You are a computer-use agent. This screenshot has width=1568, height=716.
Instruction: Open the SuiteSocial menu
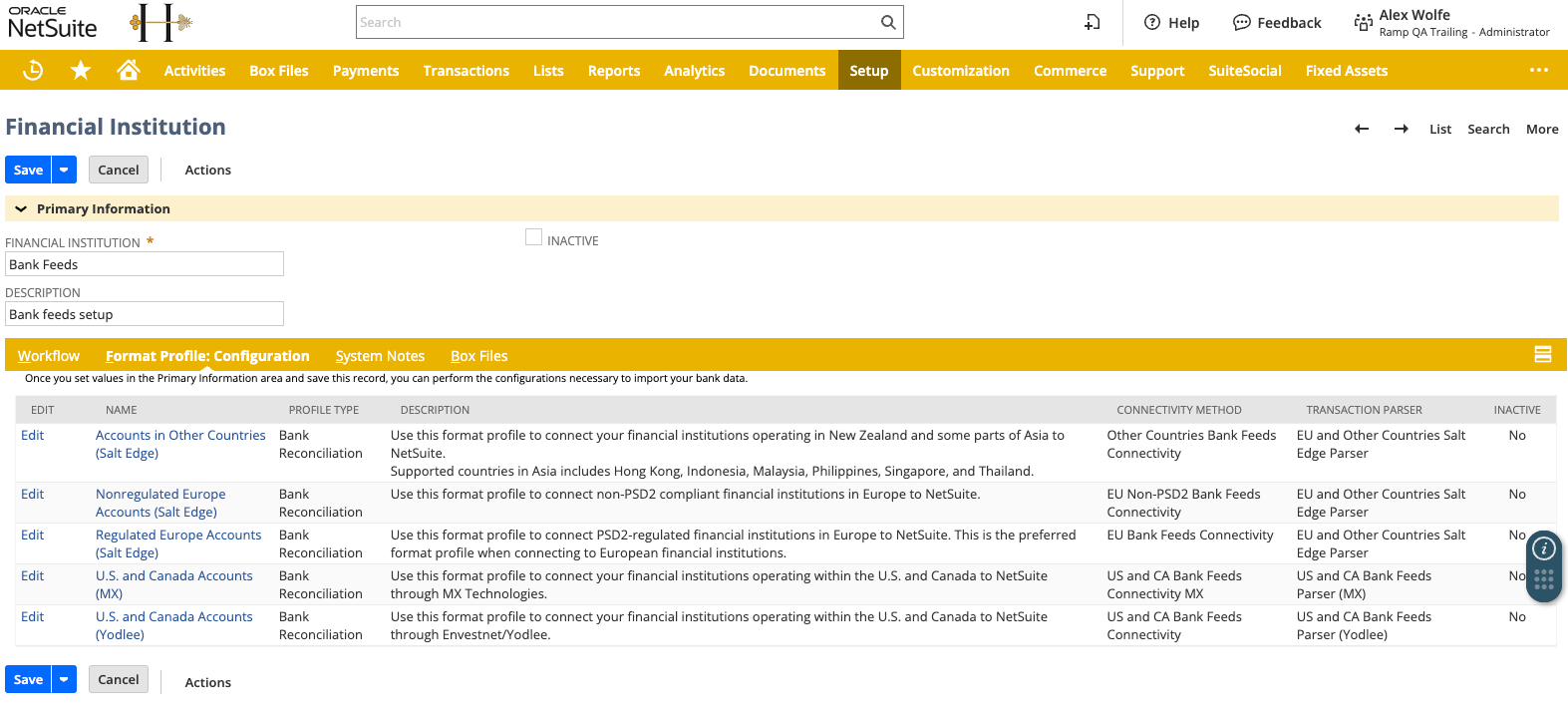pyautogui.click(x=1245, y=70)
